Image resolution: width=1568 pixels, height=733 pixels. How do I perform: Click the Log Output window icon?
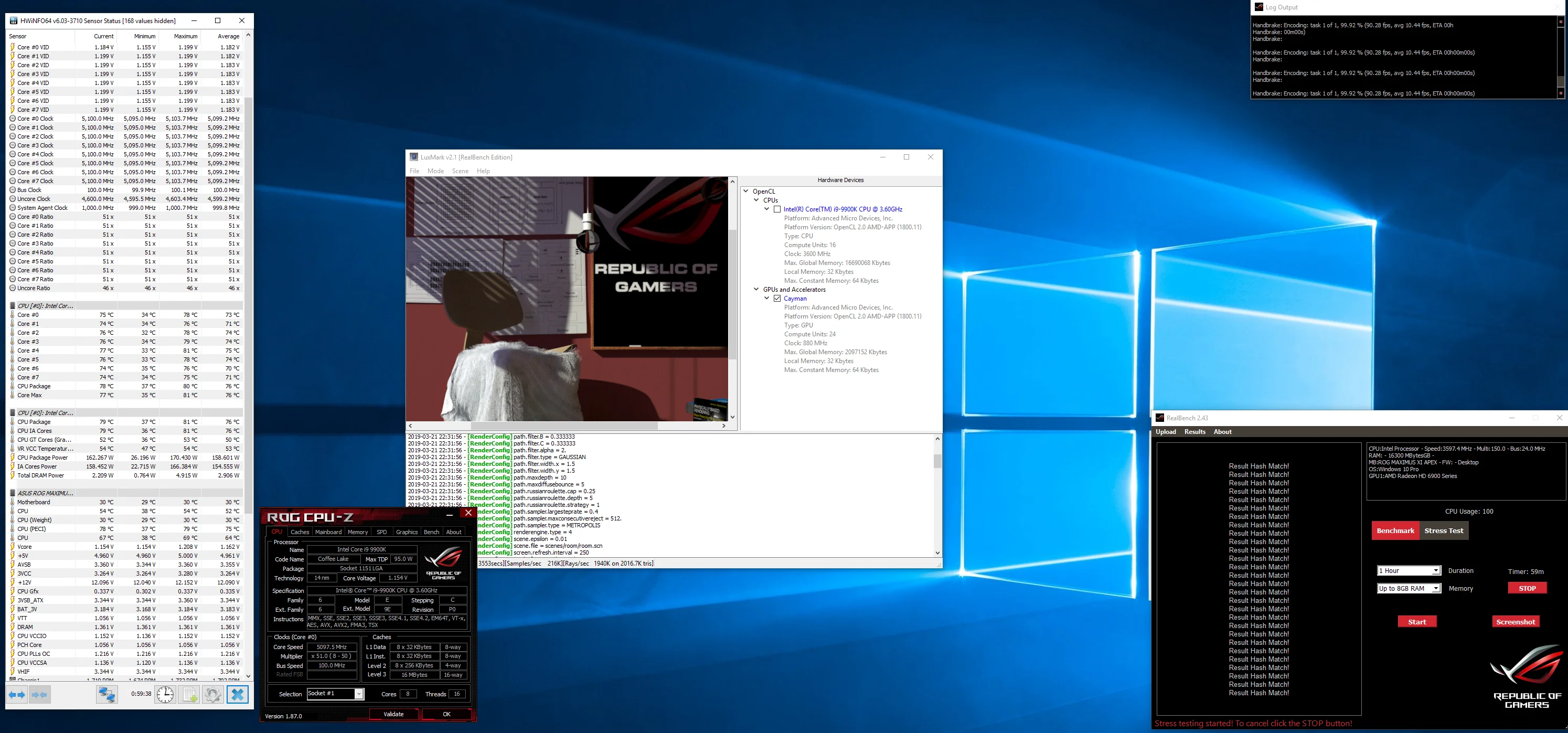(1259, 7)
